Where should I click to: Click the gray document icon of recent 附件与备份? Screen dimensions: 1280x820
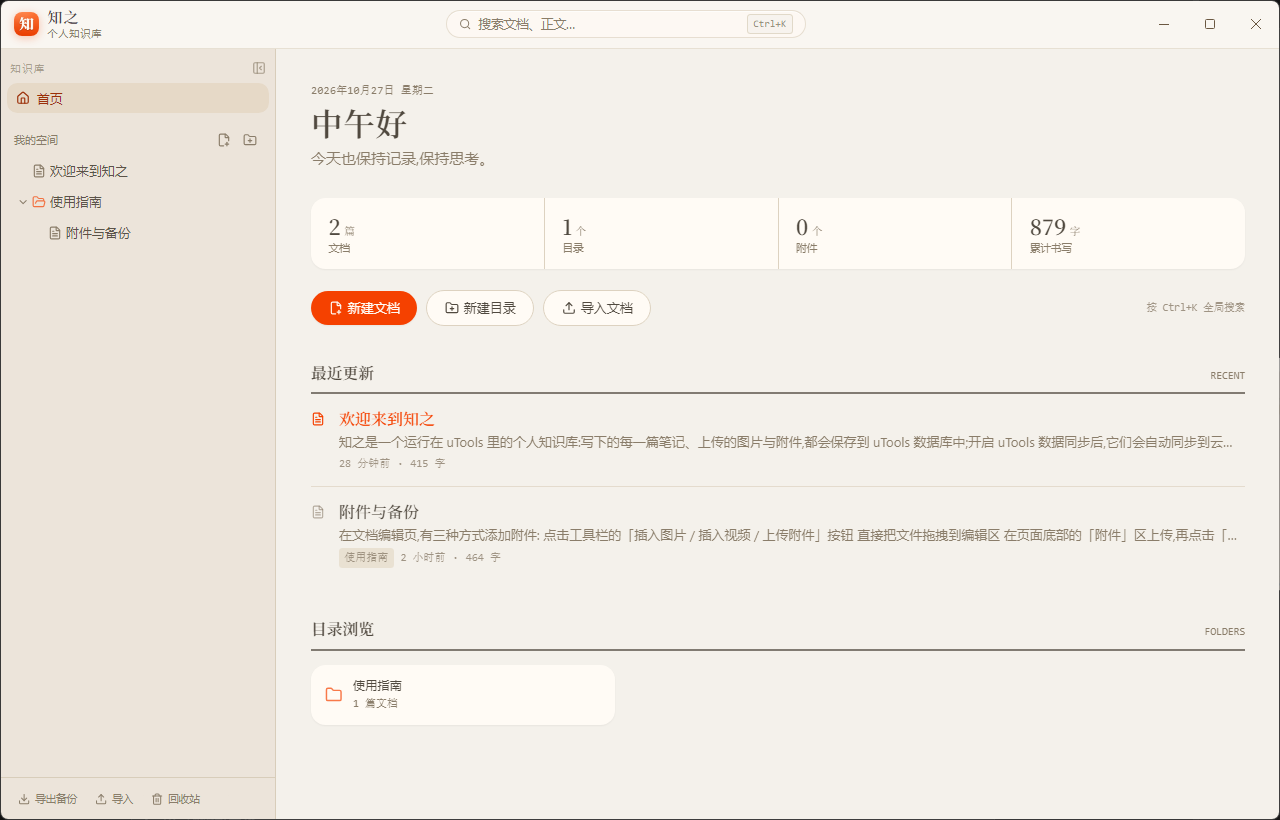pyautogui.click(x=318, y=512)
